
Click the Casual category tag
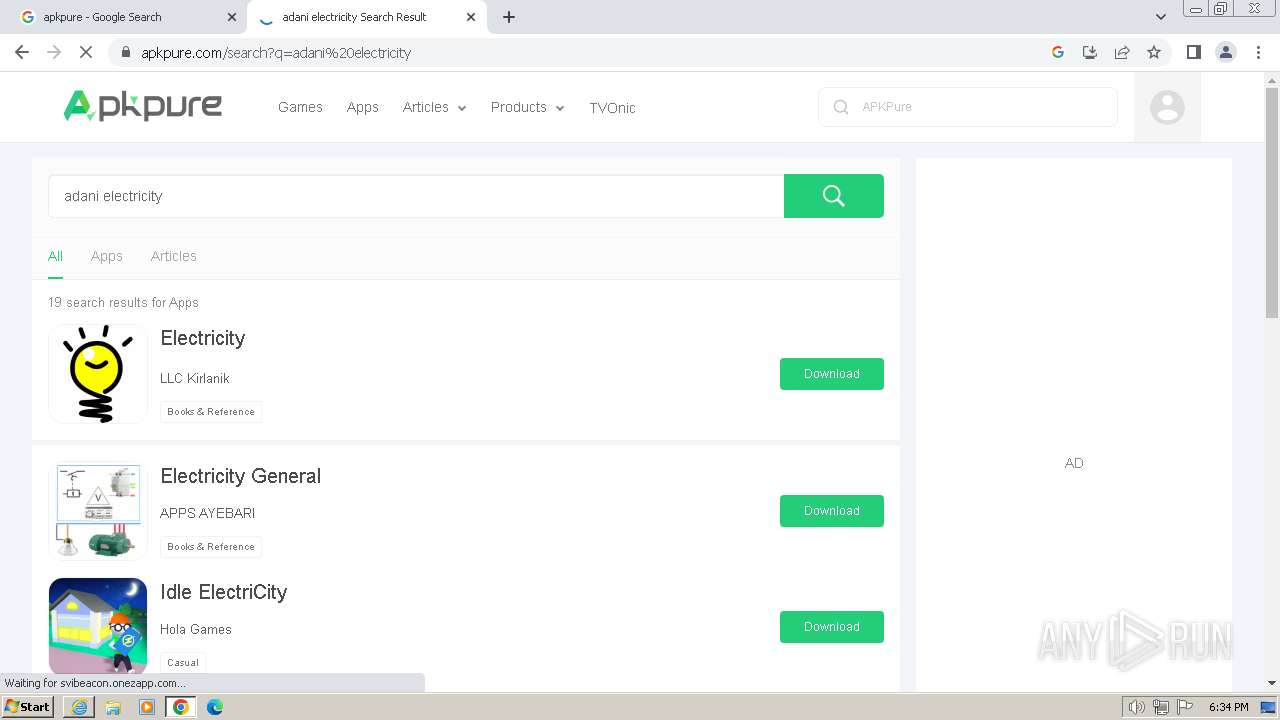pyautogui.click(x=183, y=662)
